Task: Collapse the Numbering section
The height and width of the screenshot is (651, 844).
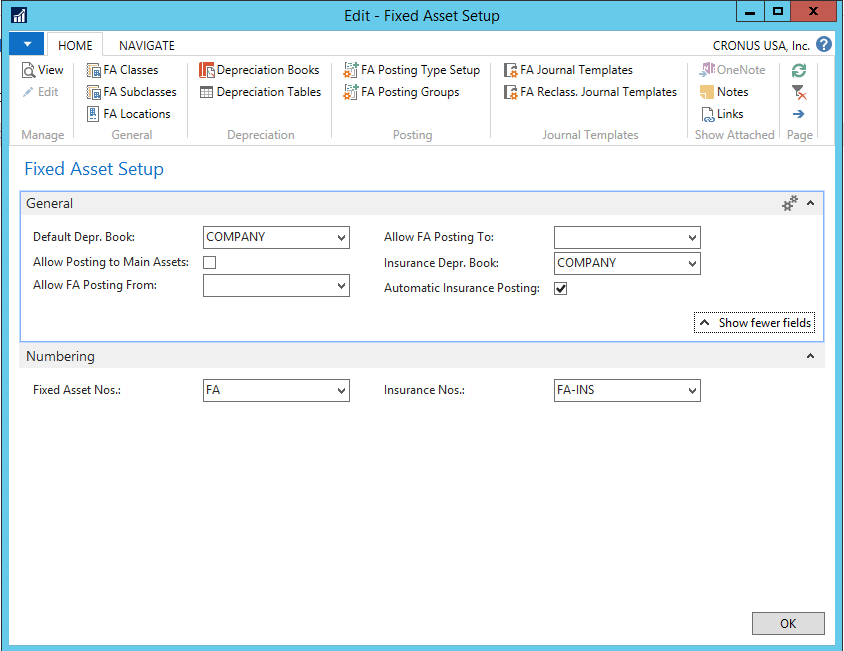Action: [x=810, y=356]
